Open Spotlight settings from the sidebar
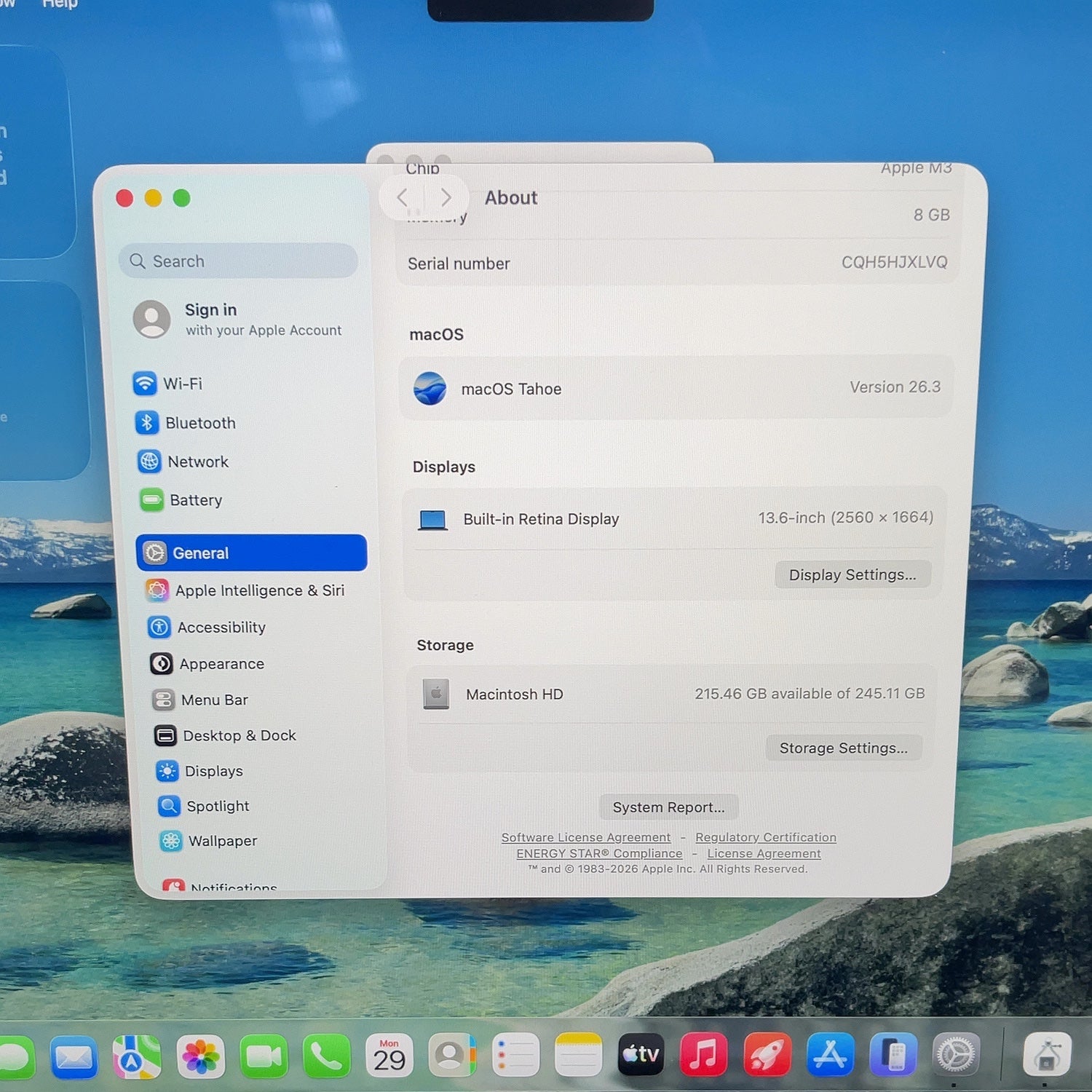This screenshot has width=1092, height=1092. [204, 806]
